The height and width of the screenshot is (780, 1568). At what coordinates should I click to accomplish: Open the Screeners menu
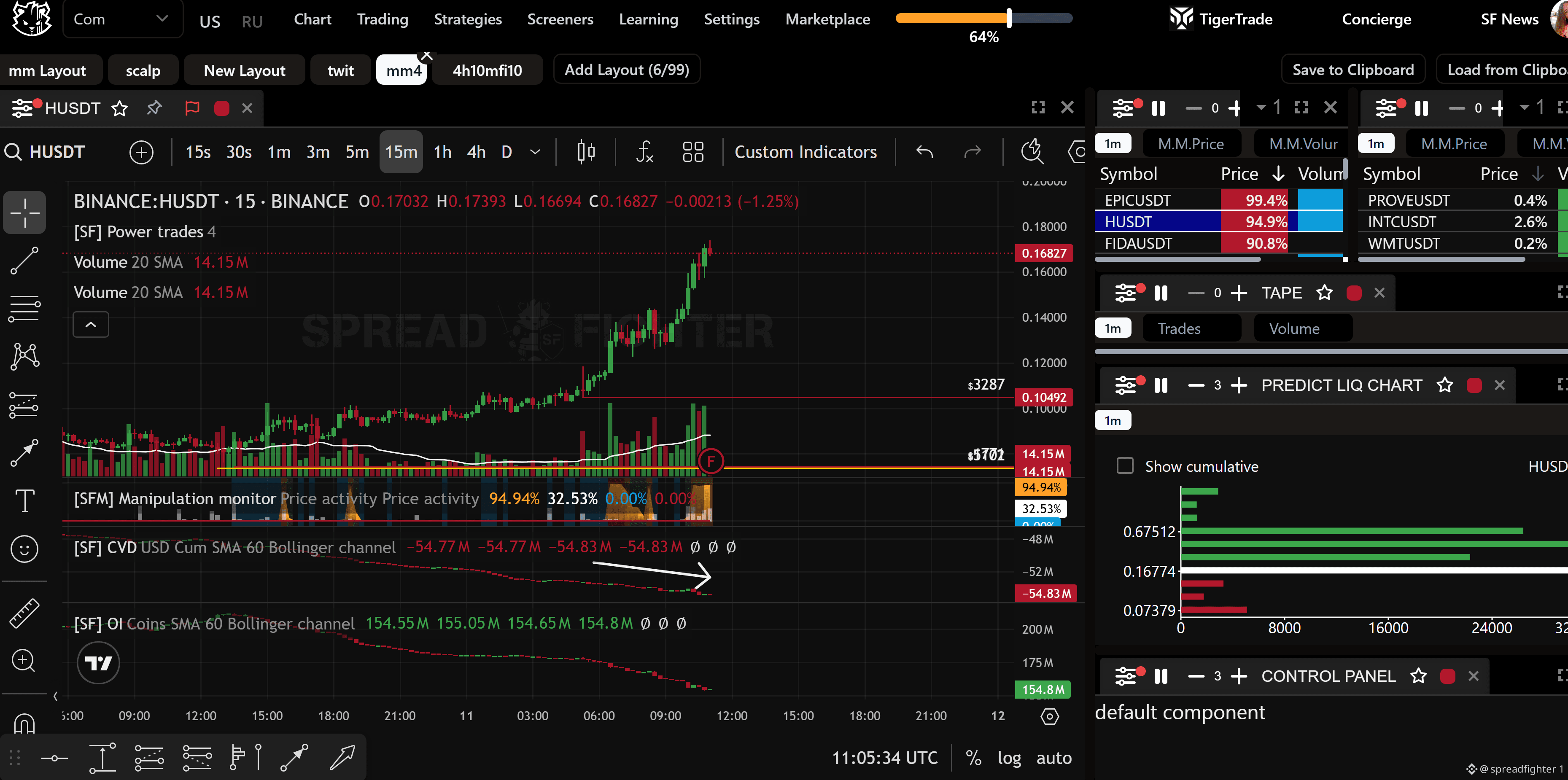click(x=560, y=19)
